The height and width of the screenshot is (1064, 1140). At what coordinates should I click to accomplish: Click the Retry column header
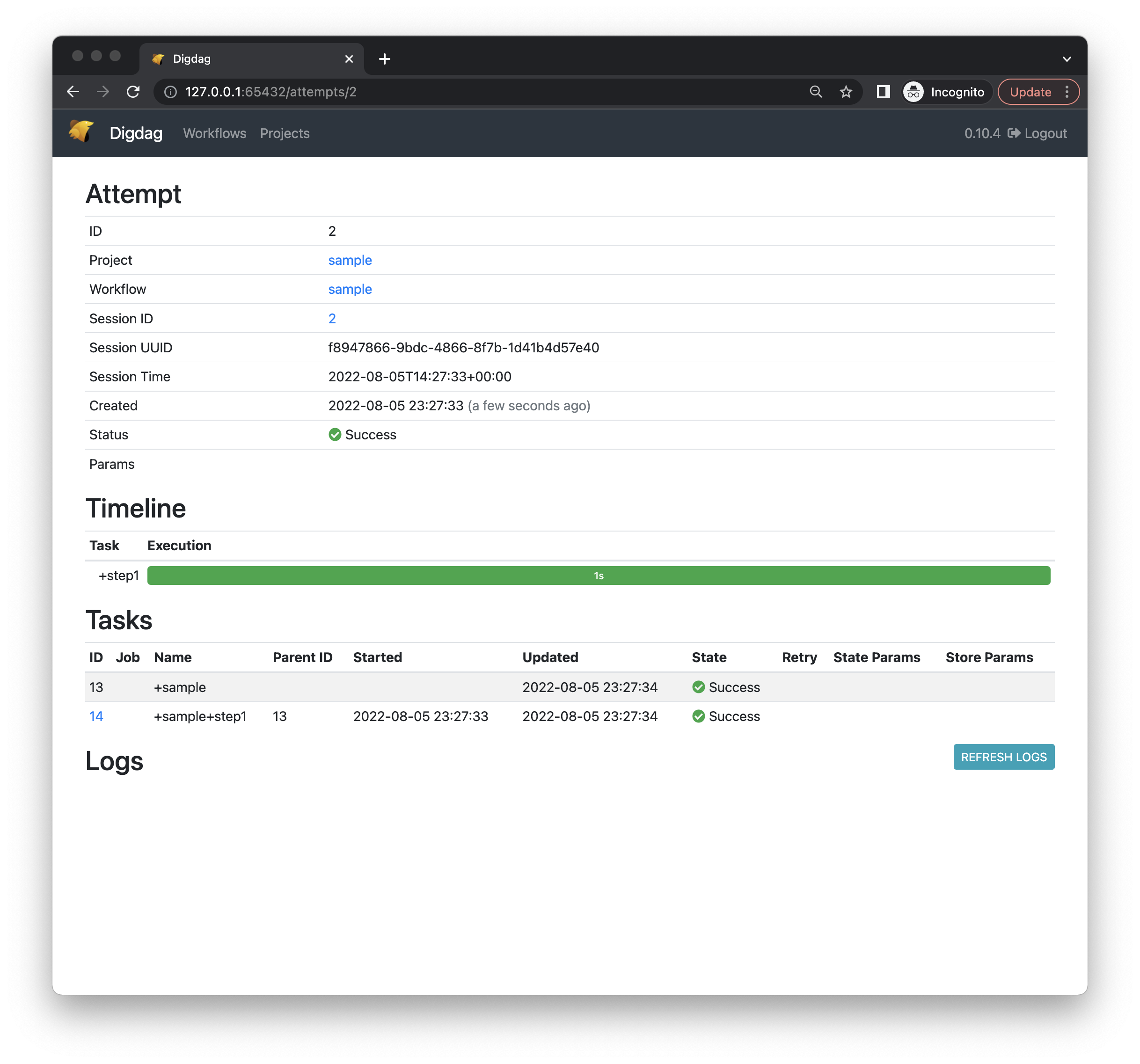799,657
